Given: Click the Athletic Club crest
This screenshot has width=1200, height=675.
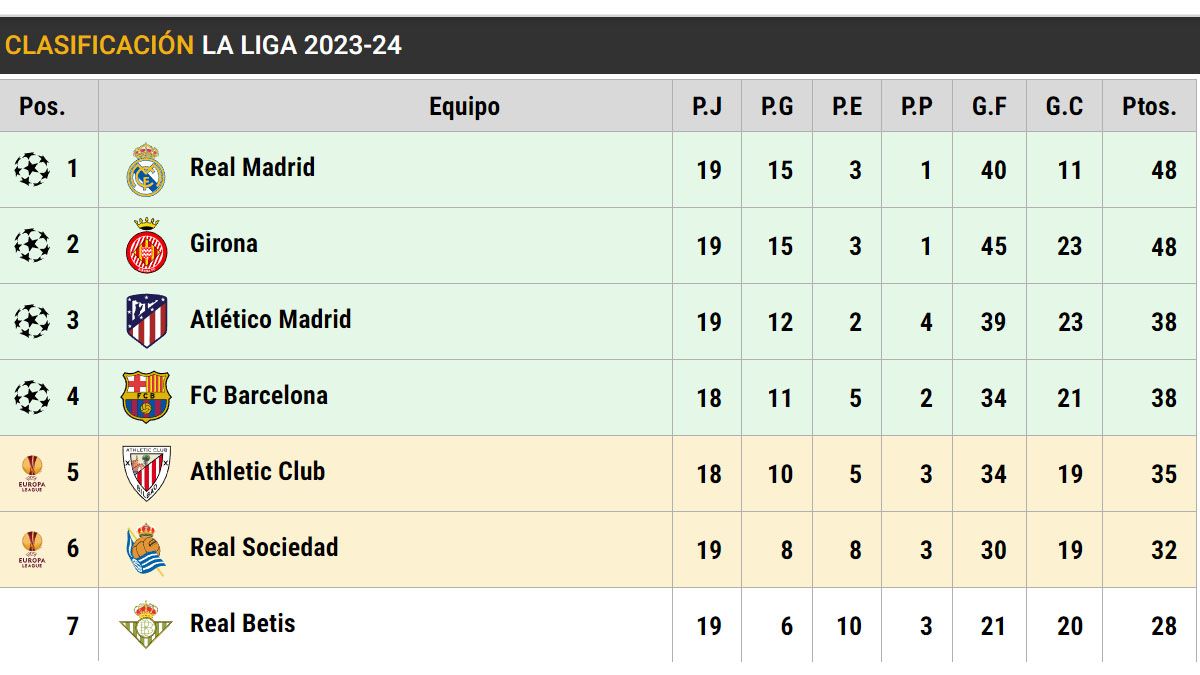Looking at the screenshot, I should pyautogui.click(x=146, y=473).
